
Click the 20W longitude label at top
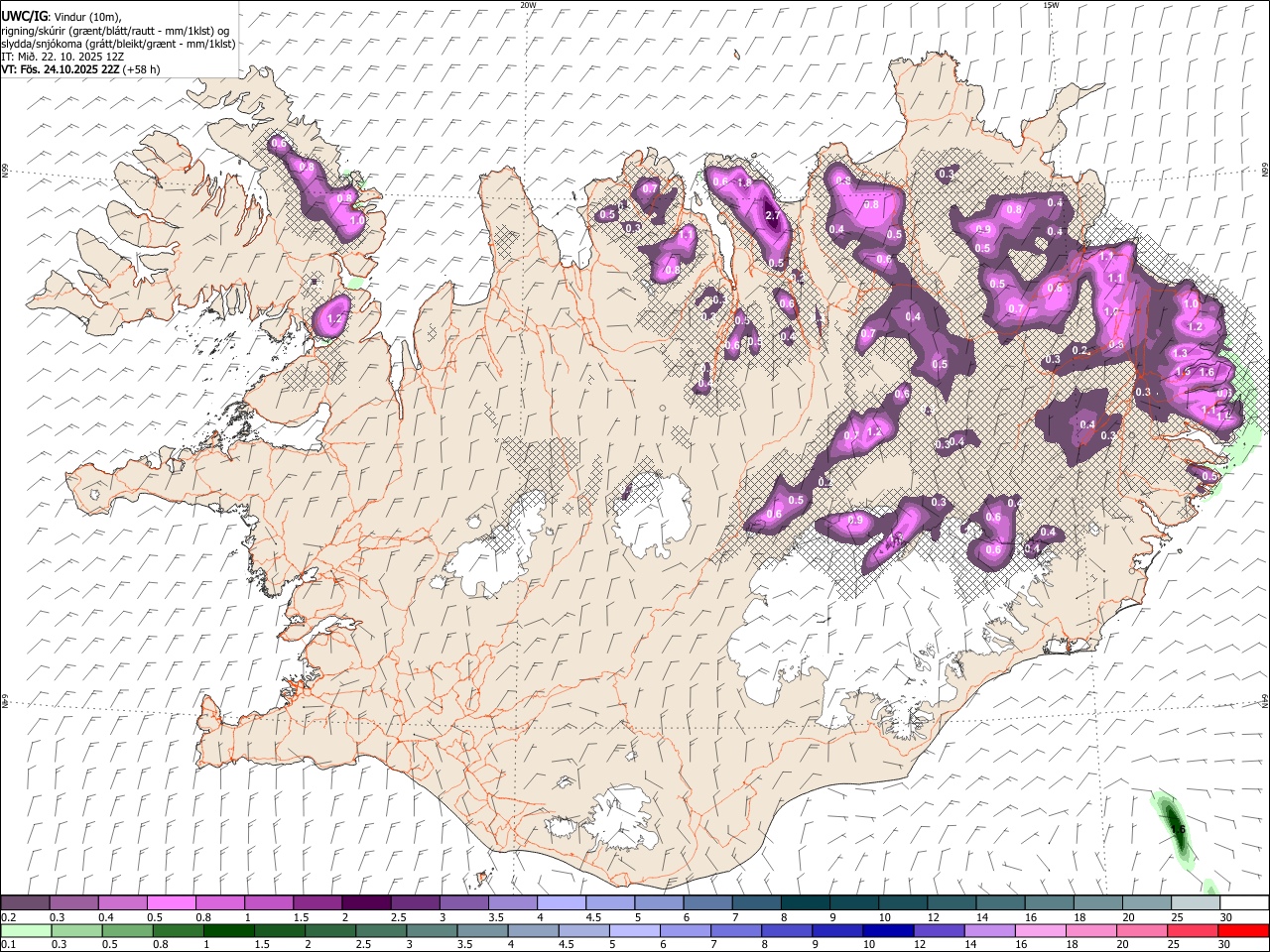[528, 5]
